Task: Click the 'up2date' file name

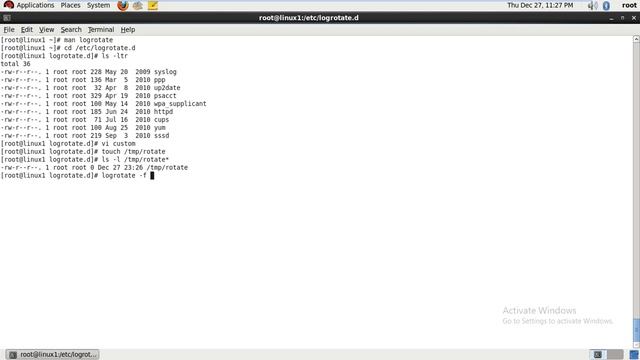Action: click(x=167, y=88)
